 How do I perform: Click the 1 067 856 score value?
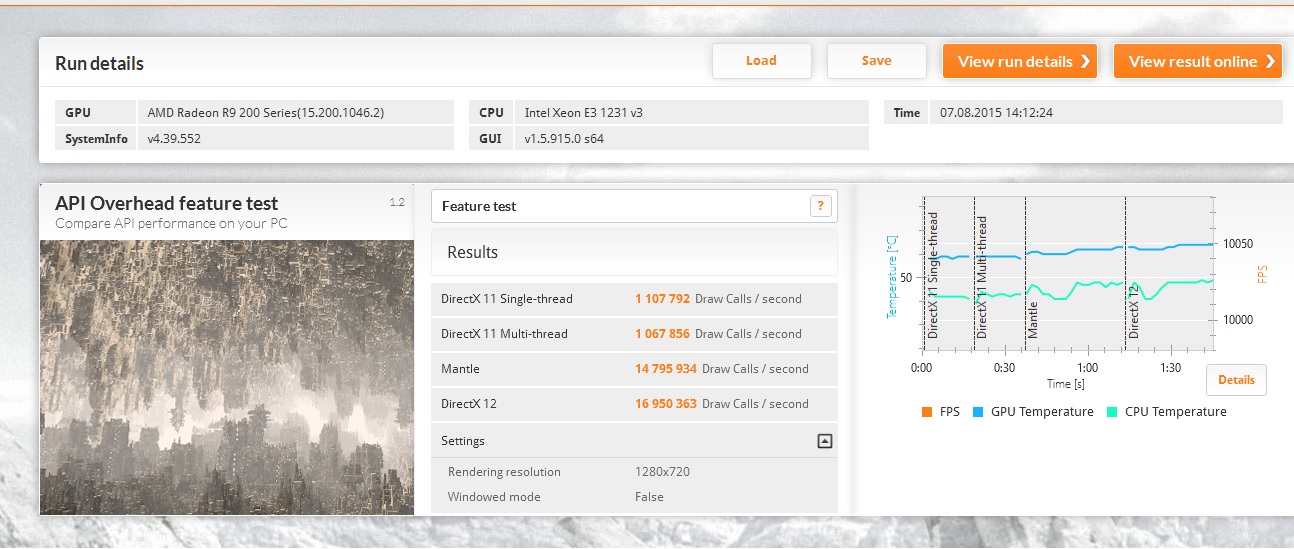662,333
